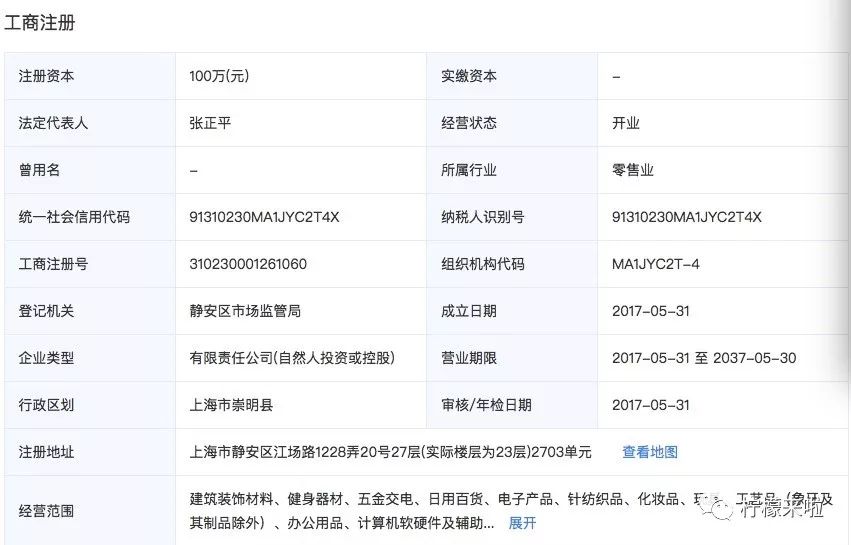This screenshot has height=545, width=851.
Task: Select the 营业期限 label
Action: [x=469, y=358]
